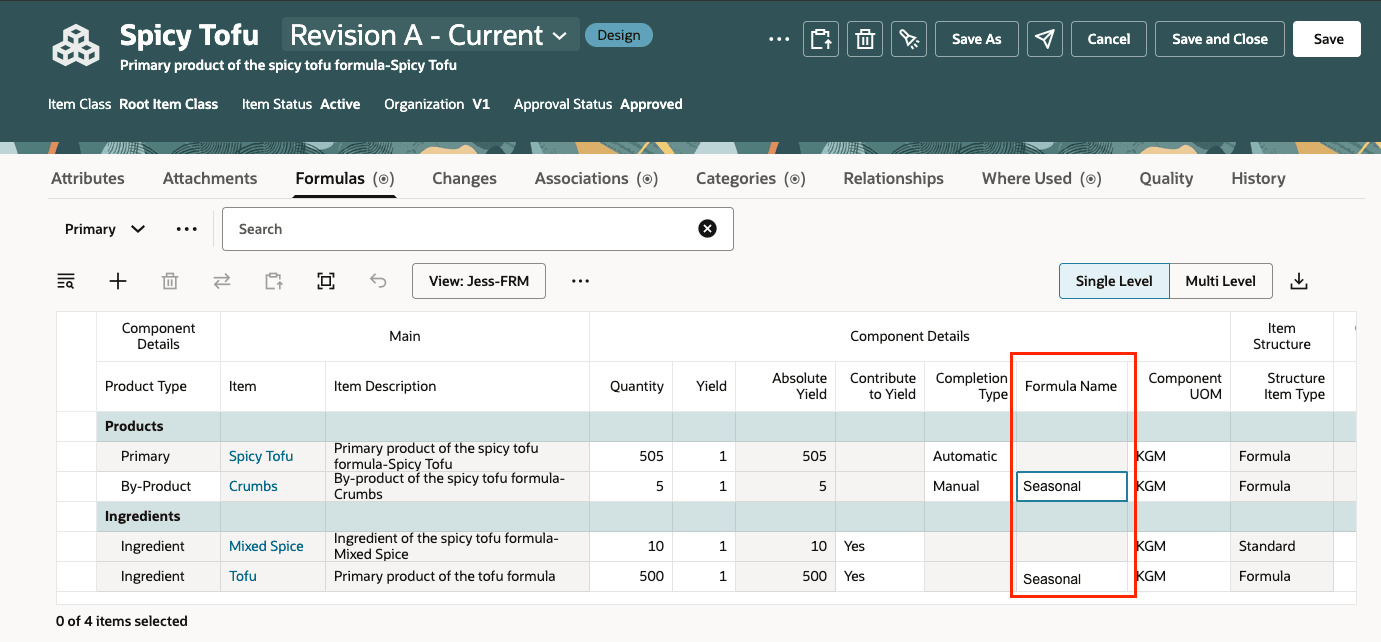This screenshot has width=1381, height=642.
Task: Switch to the Attributes tab
Action: [87, 178]
